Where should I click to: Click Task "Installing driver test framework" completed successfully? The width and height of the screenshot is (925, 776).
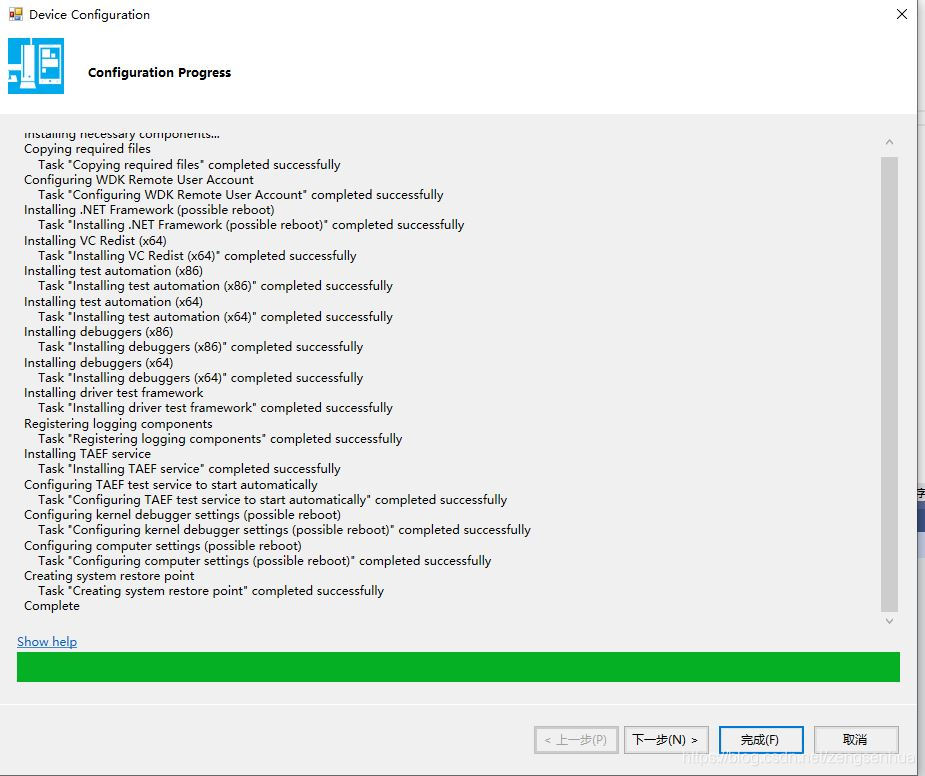point(215,408)
